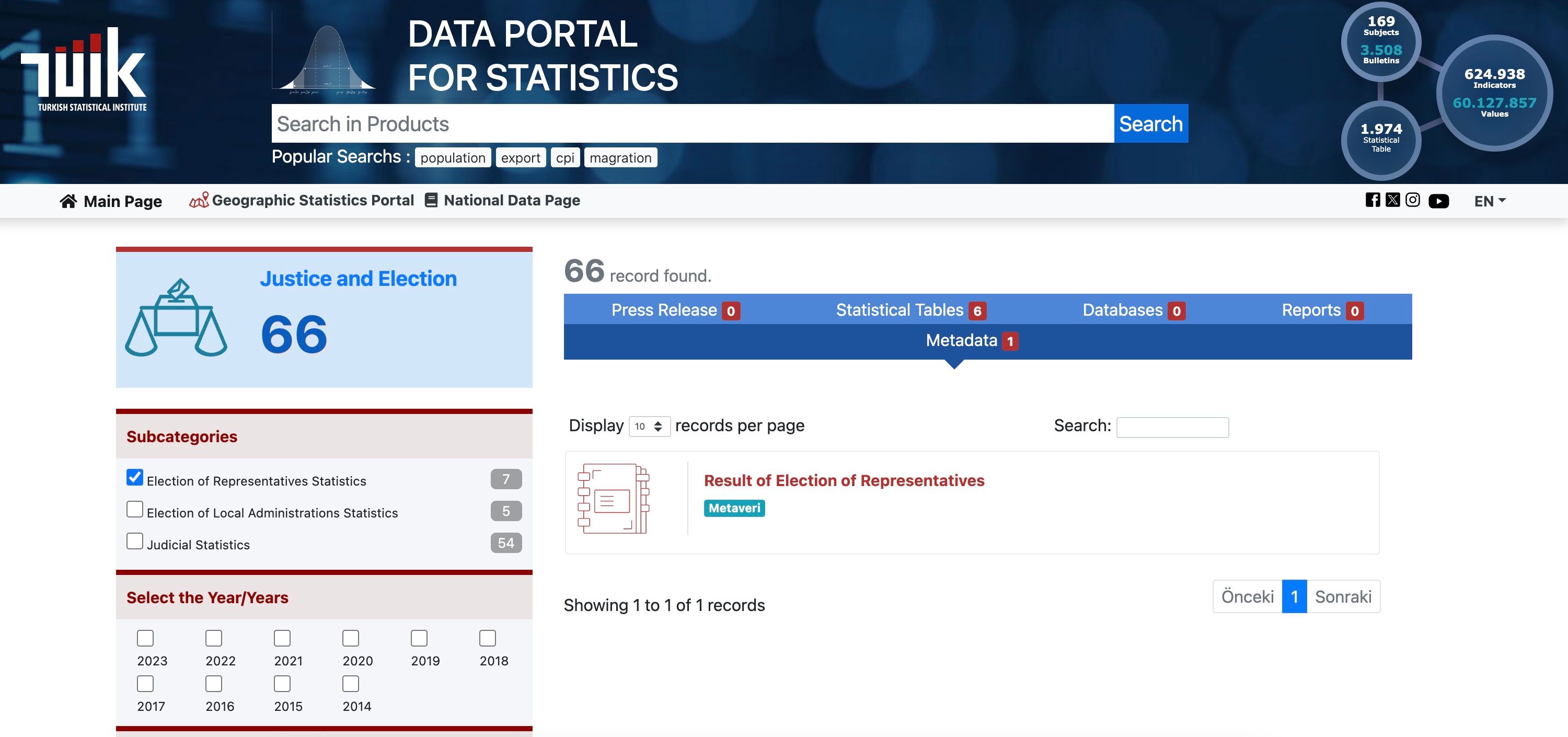Uncheck Election of Representatives Statistics
Screen dimensions: 1568x737
[134, 477]
